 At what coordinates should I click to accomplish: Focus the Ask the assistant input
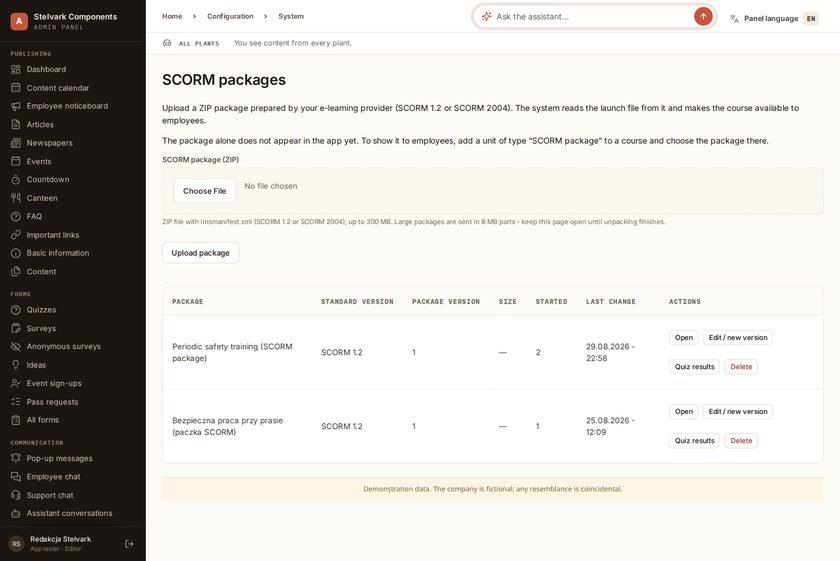coord(592,17)
